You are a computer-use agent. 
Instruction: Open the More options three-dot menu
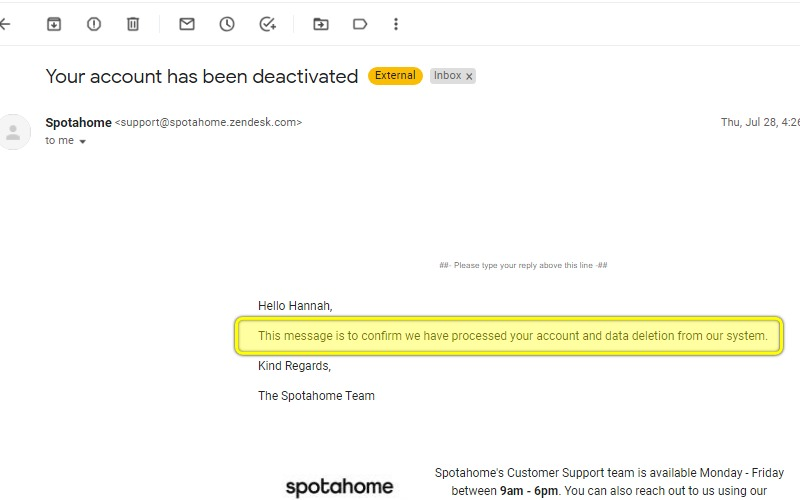click(x=396, y=24)
